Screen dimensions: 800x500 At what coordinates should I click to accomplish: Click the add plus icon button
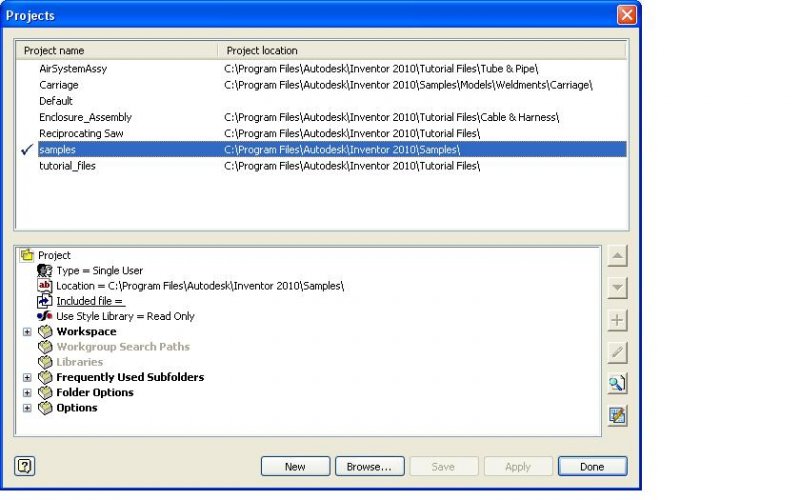617,320
